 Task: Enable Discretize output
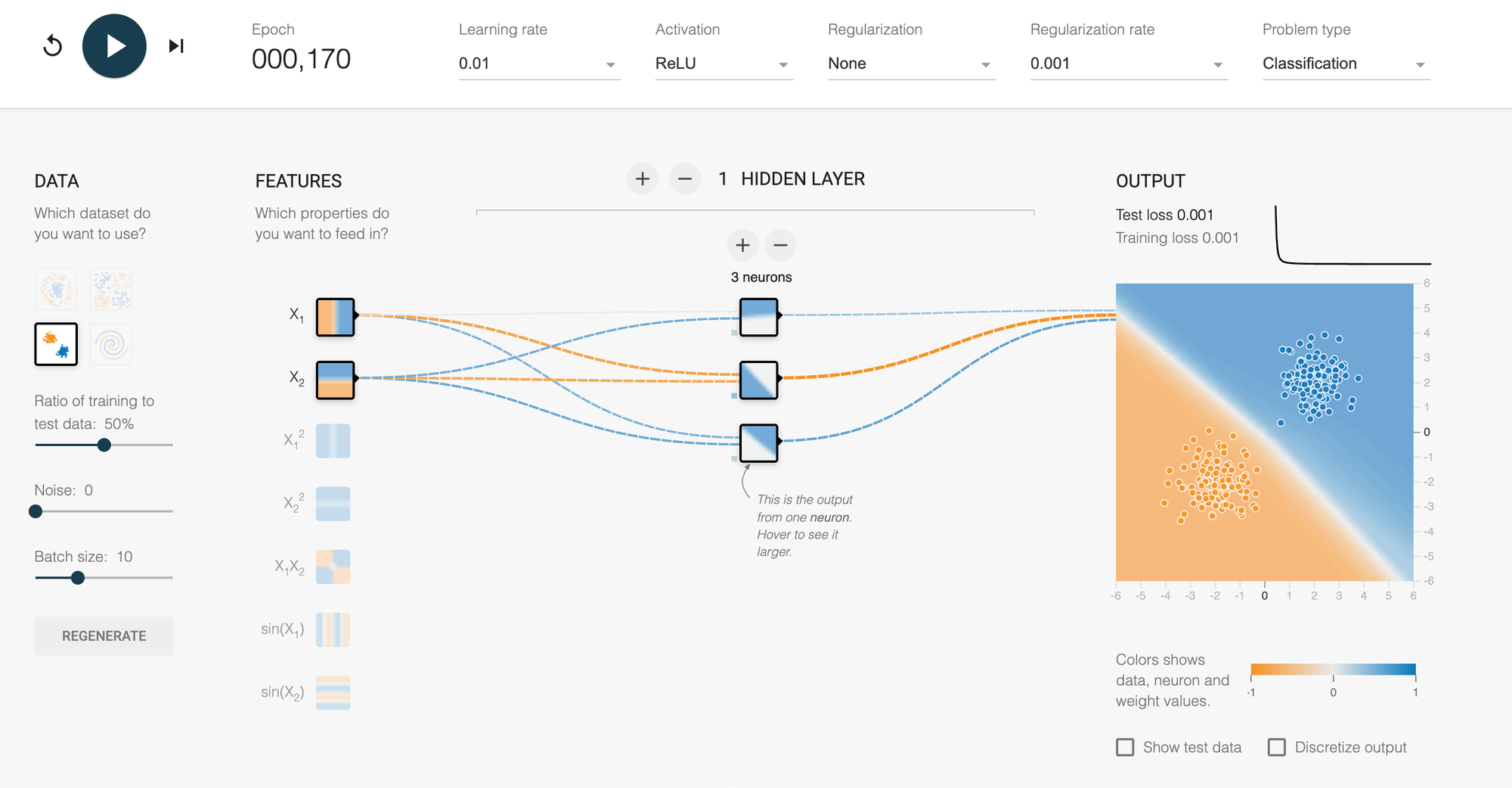coord(1278,747)
